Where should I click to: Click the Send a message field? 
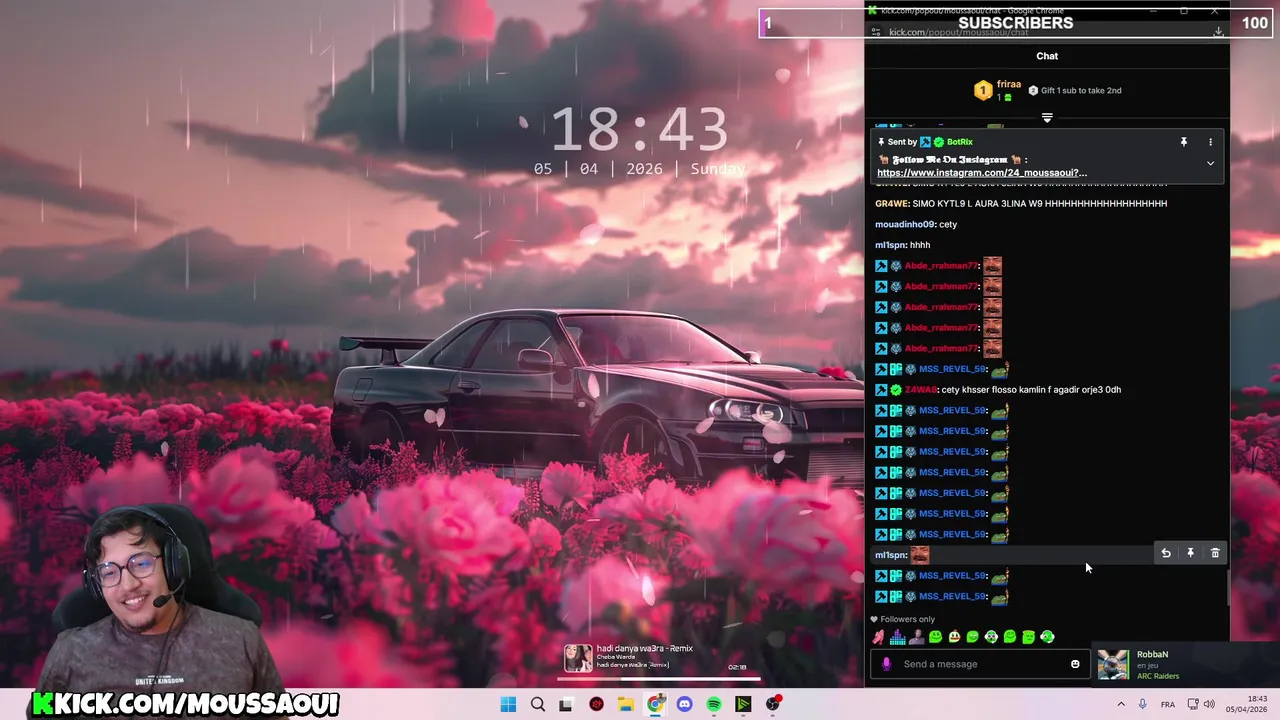[x=980, y=664]
